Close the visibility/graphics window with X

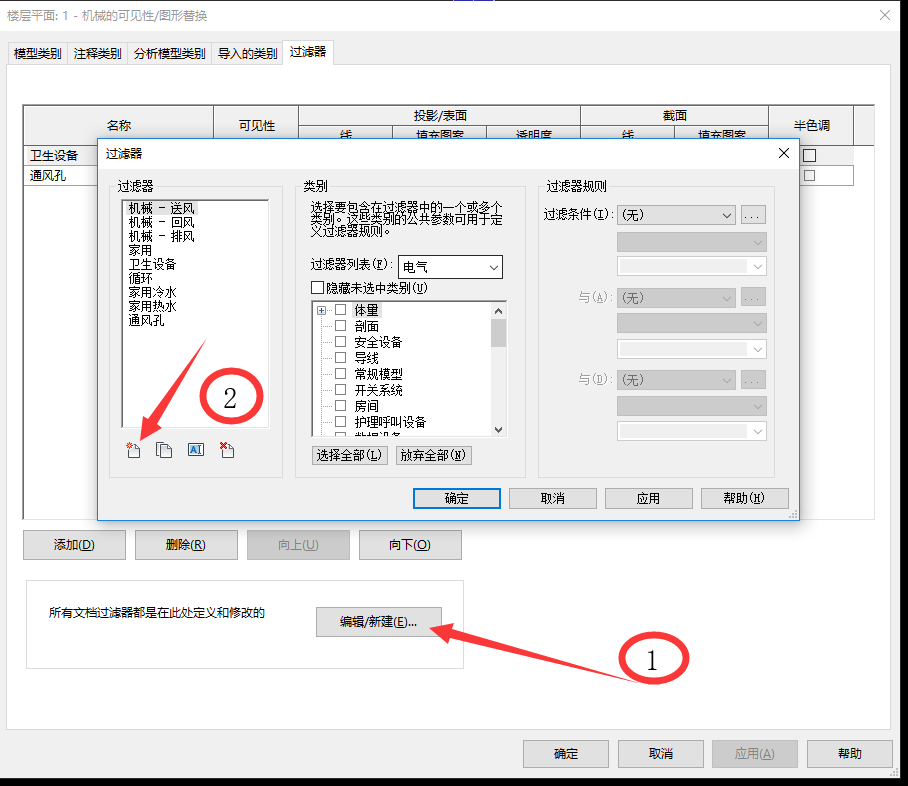(x=885, y=15)
